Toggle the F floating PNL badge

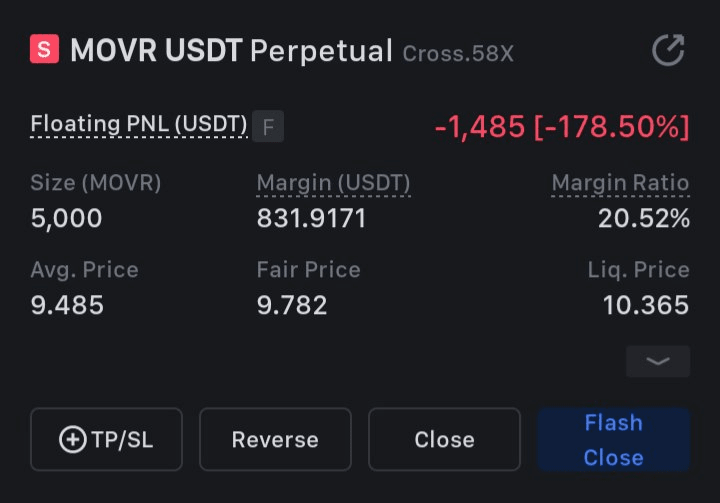point(267,127)
